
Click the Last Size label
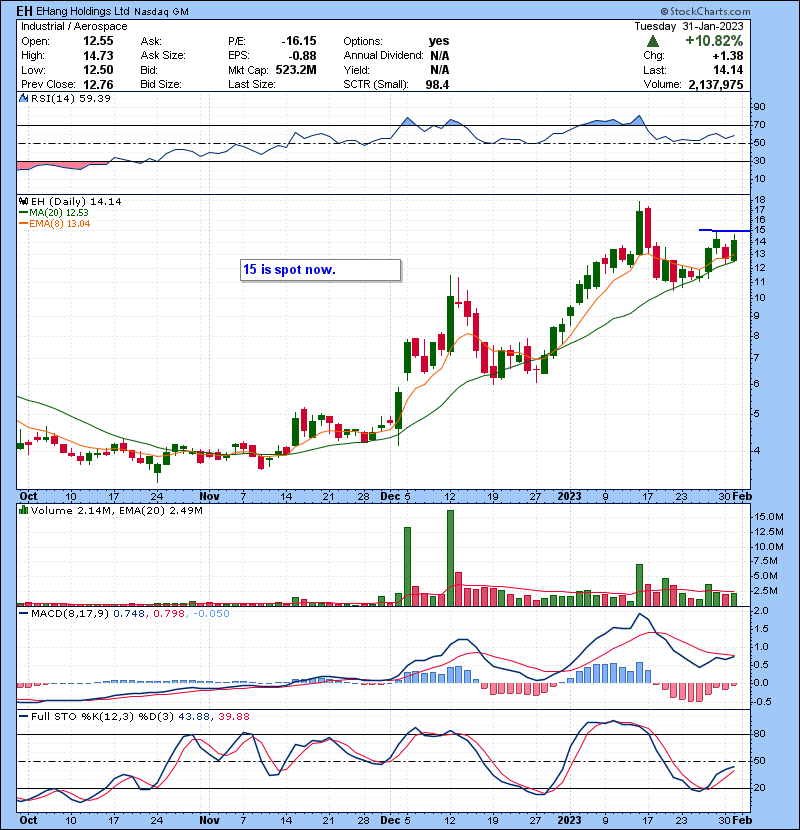[251, 84]
